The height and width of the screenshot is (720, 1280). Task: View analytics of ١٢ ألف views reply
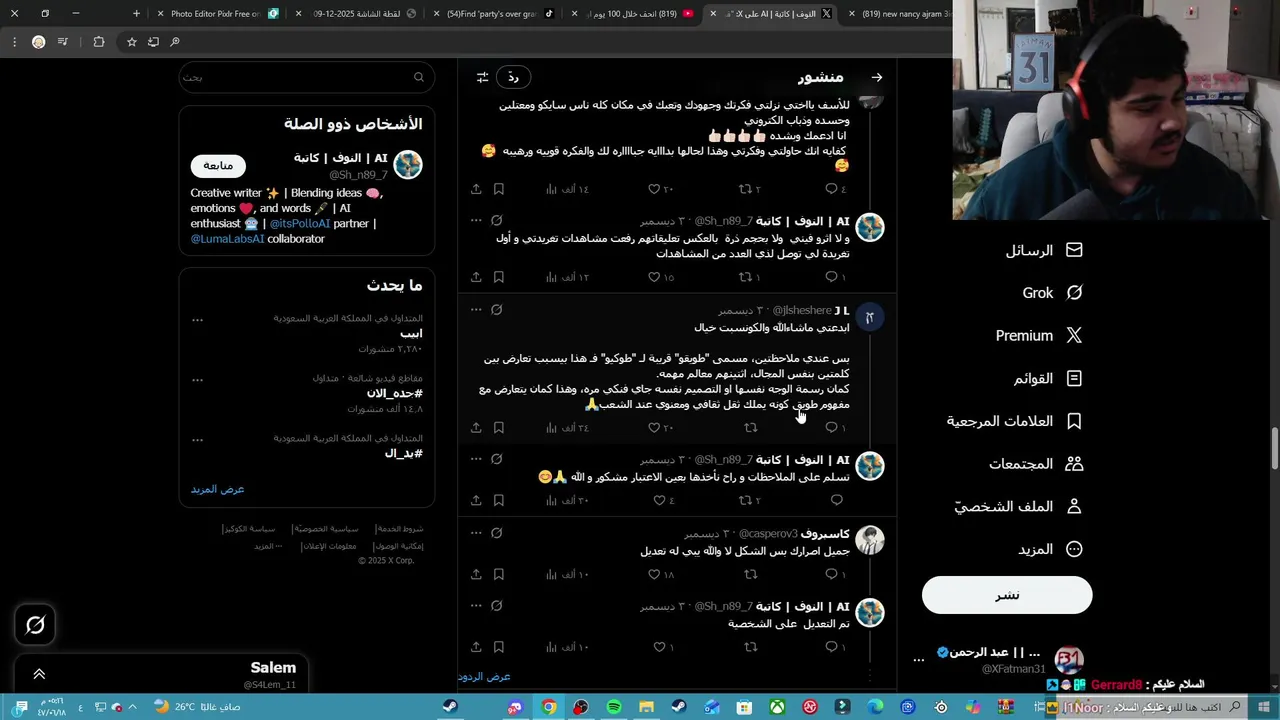point(567,277)
